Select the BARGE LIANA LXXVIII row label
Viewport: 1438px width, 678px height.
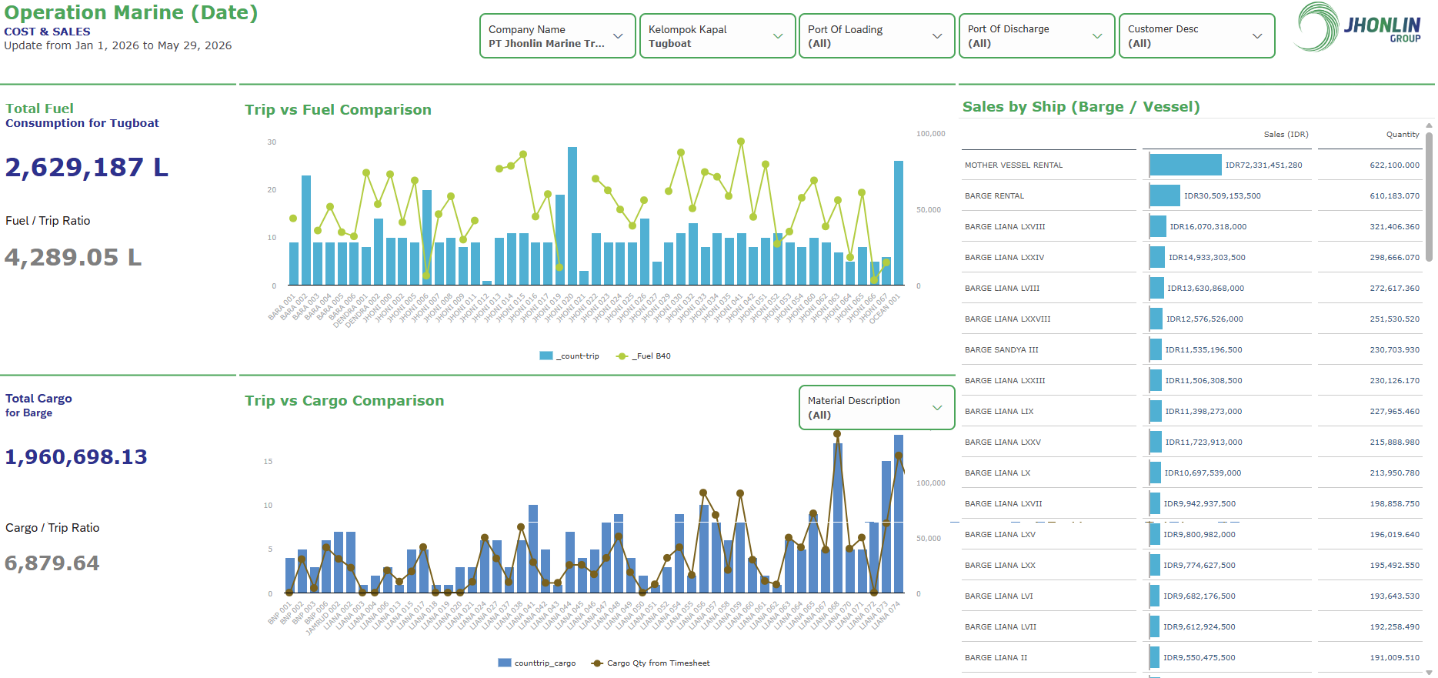click(1007, 319)
